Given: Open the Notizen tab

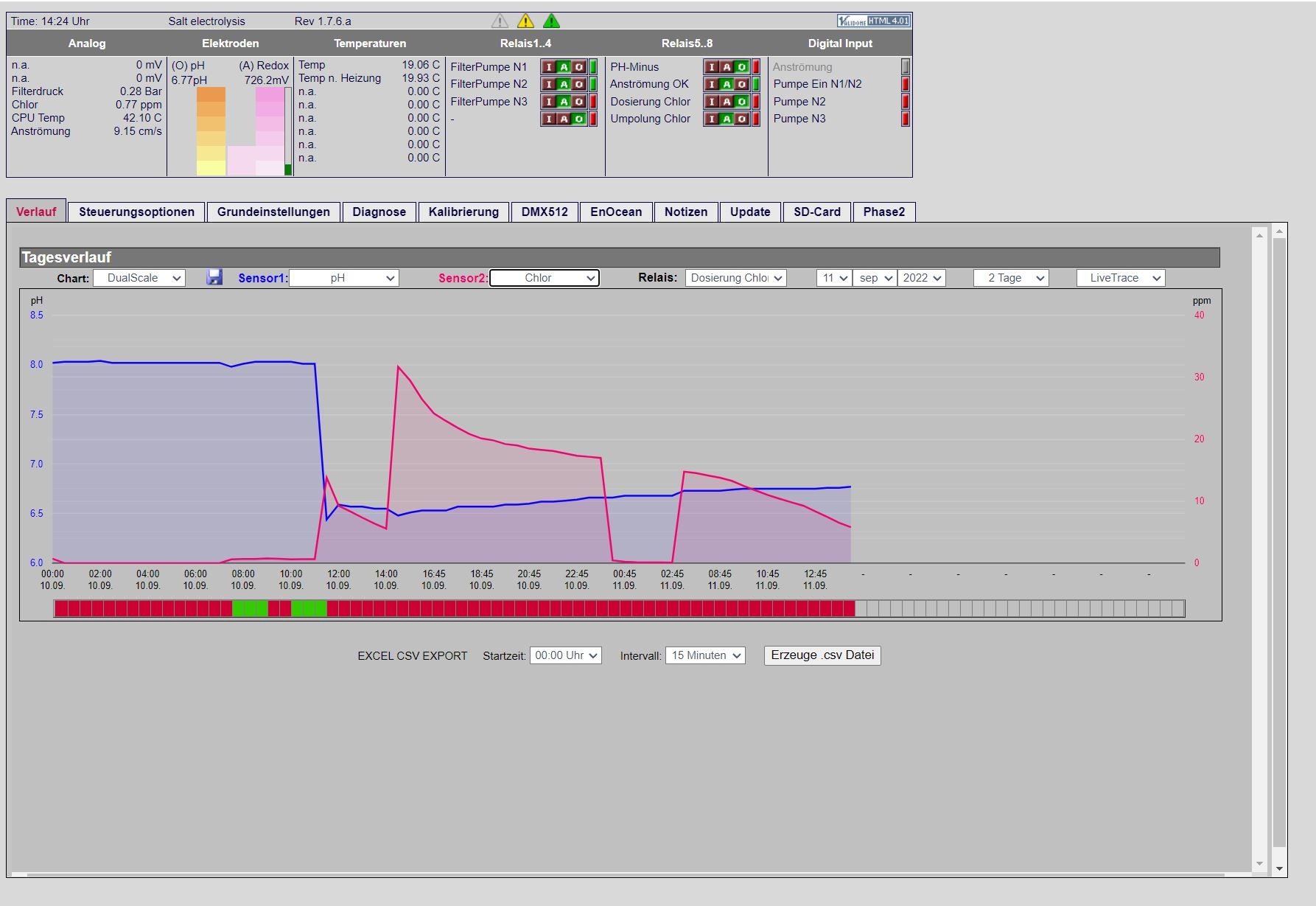Looking at the screenshot, I should point(686,212).
